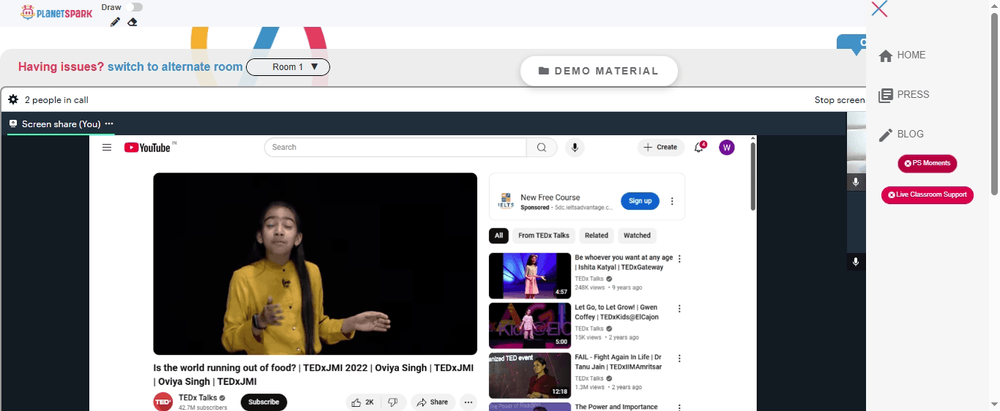Screen dimensions: 1000x411
Task: Open YouTube notifications bell
Action: click(700, 147)
